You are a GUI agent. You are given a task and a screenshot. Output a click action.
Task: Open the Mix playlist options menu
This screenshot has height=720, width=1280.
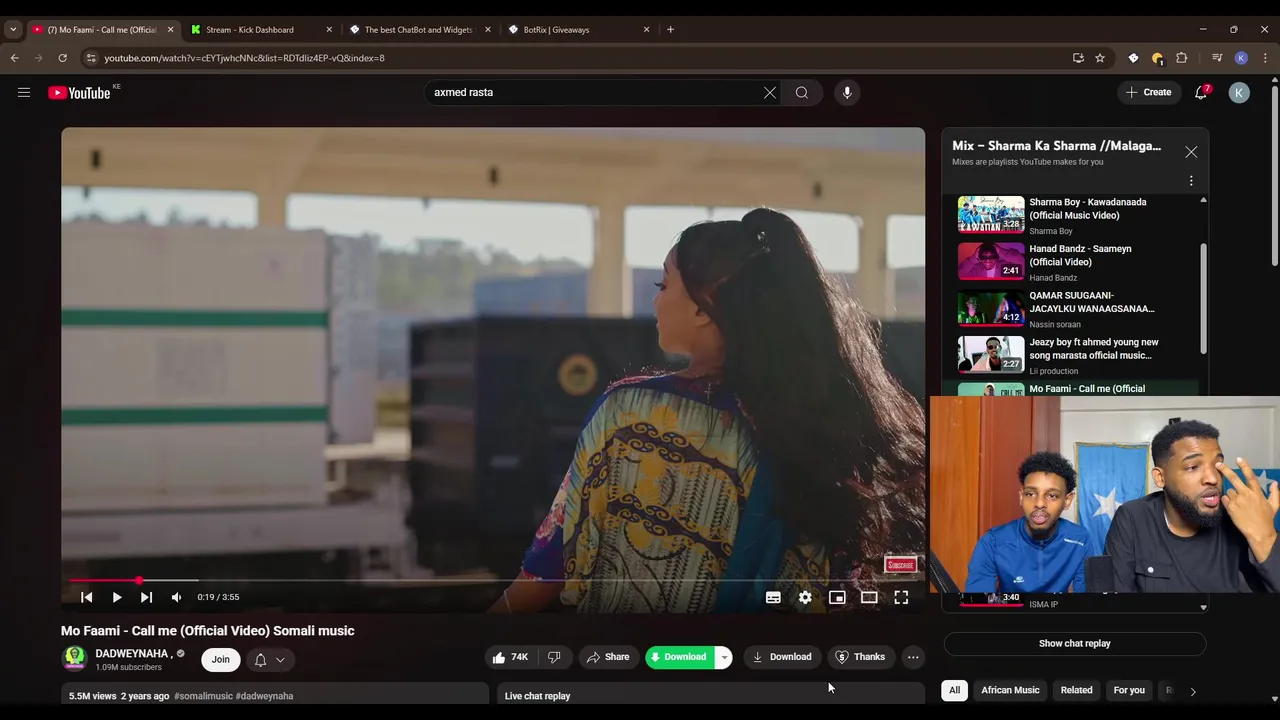pos(1191,181)
